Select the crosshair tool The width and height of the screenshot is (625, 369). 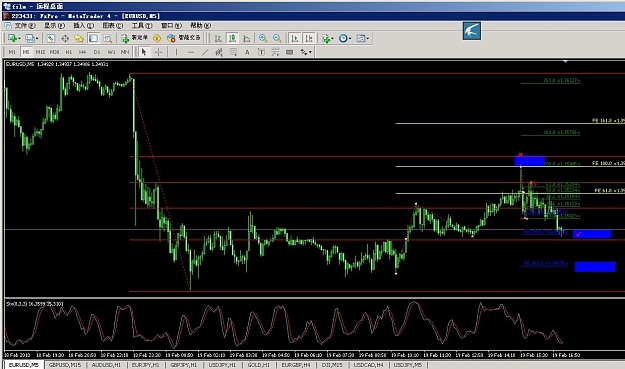click(x=158, y=52)
